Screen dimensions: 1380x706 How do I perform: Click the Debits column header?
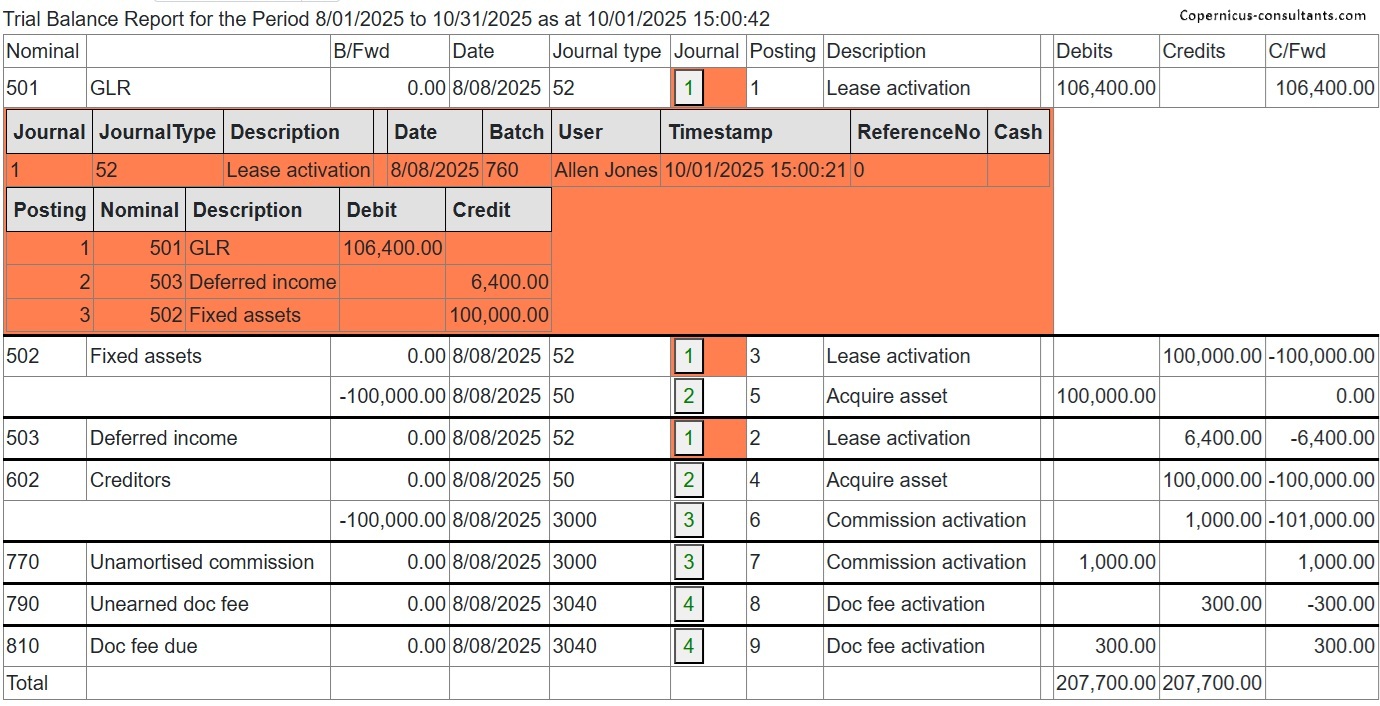click(1084, 51)
